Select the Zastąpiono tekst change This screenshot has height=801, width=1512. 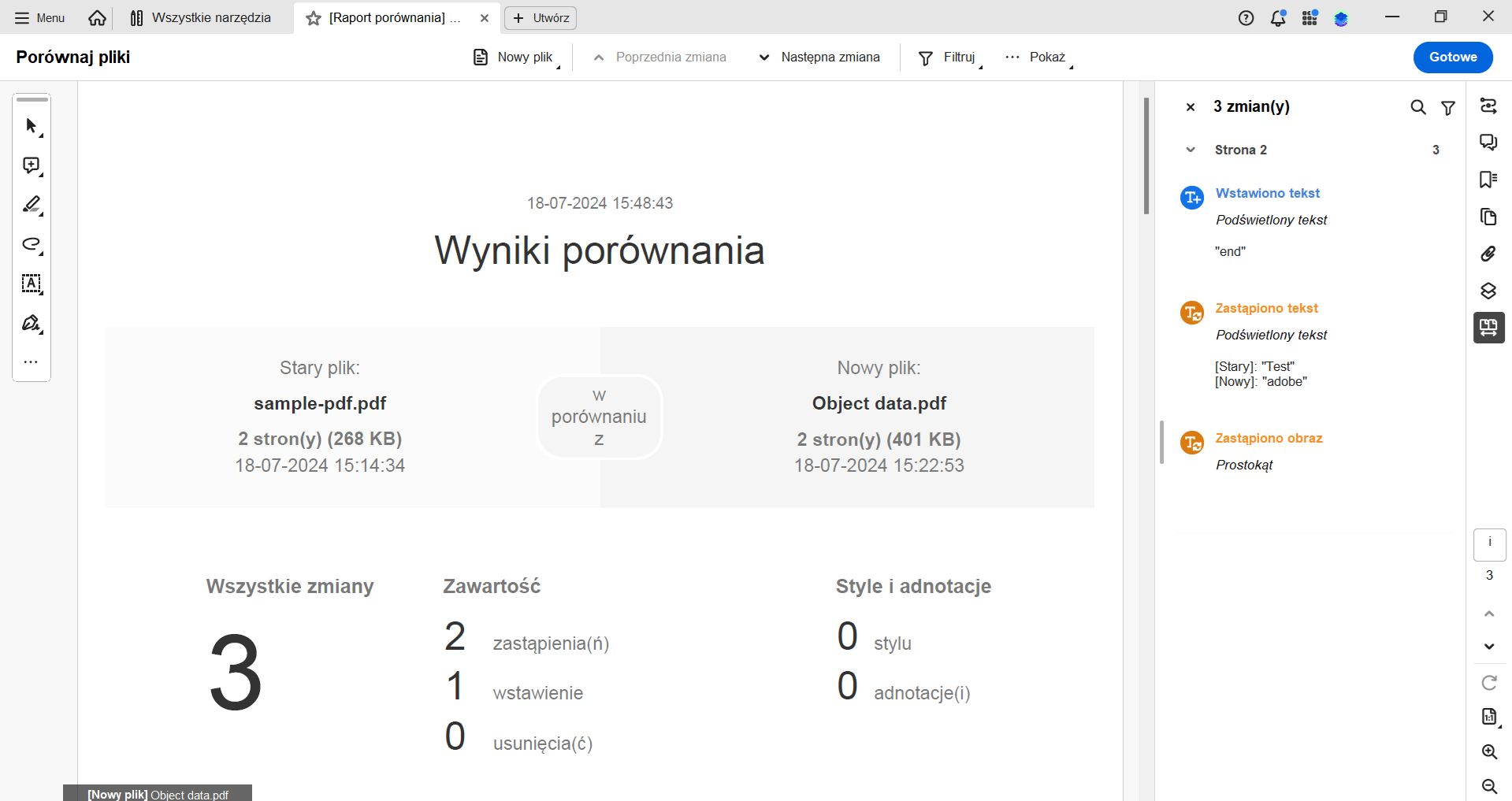(x=1266, y=308)
